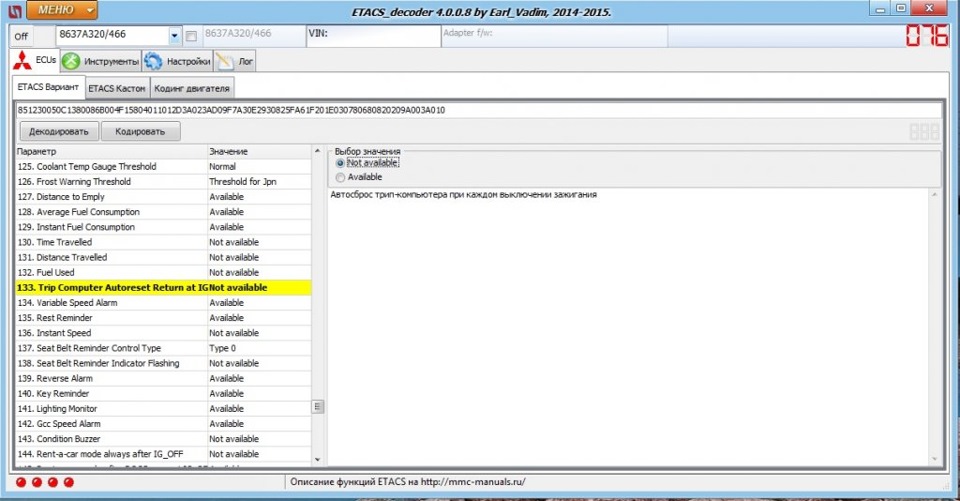Click the pencil notepad icon on Лог tab

[224, 61]
